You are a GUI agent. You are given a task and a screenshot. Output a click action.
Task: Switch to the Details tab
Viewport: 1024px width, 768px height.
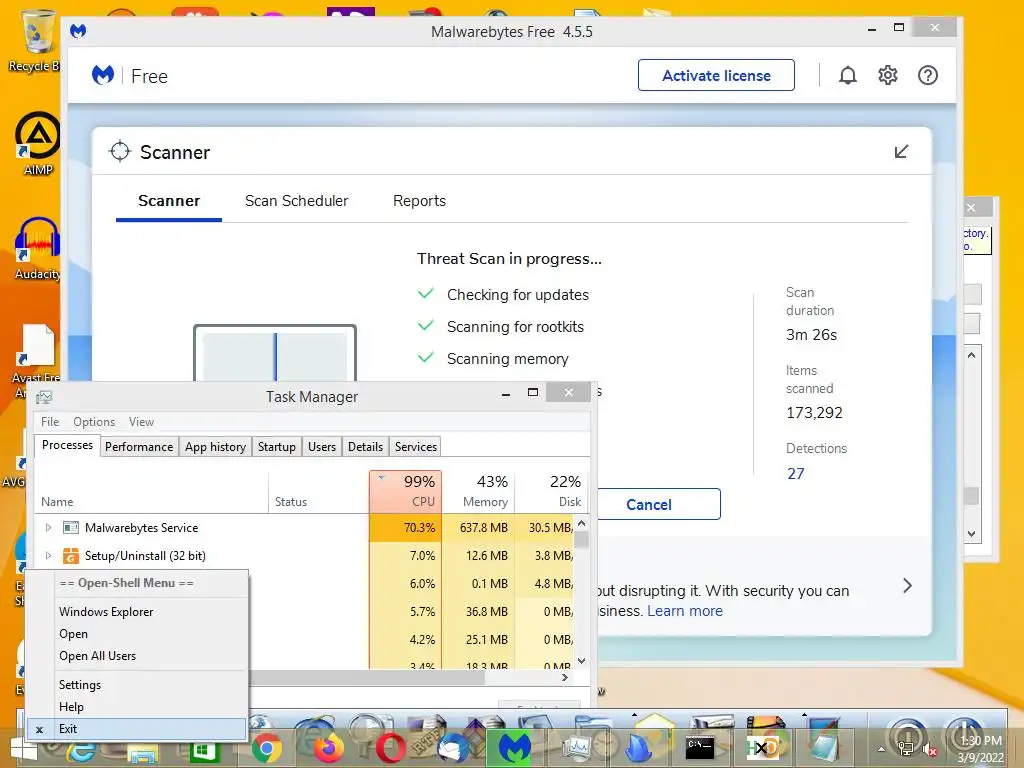click(365, 447)
